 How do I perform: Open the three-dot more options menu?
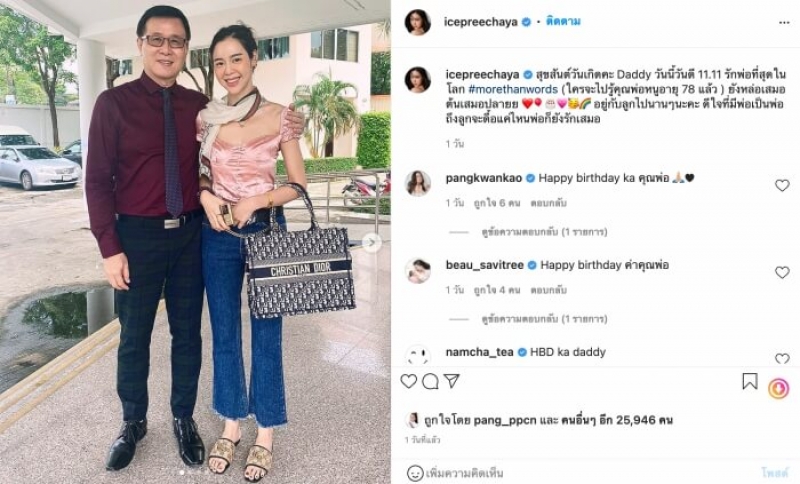pyautogui.click(x=784, y=23)
